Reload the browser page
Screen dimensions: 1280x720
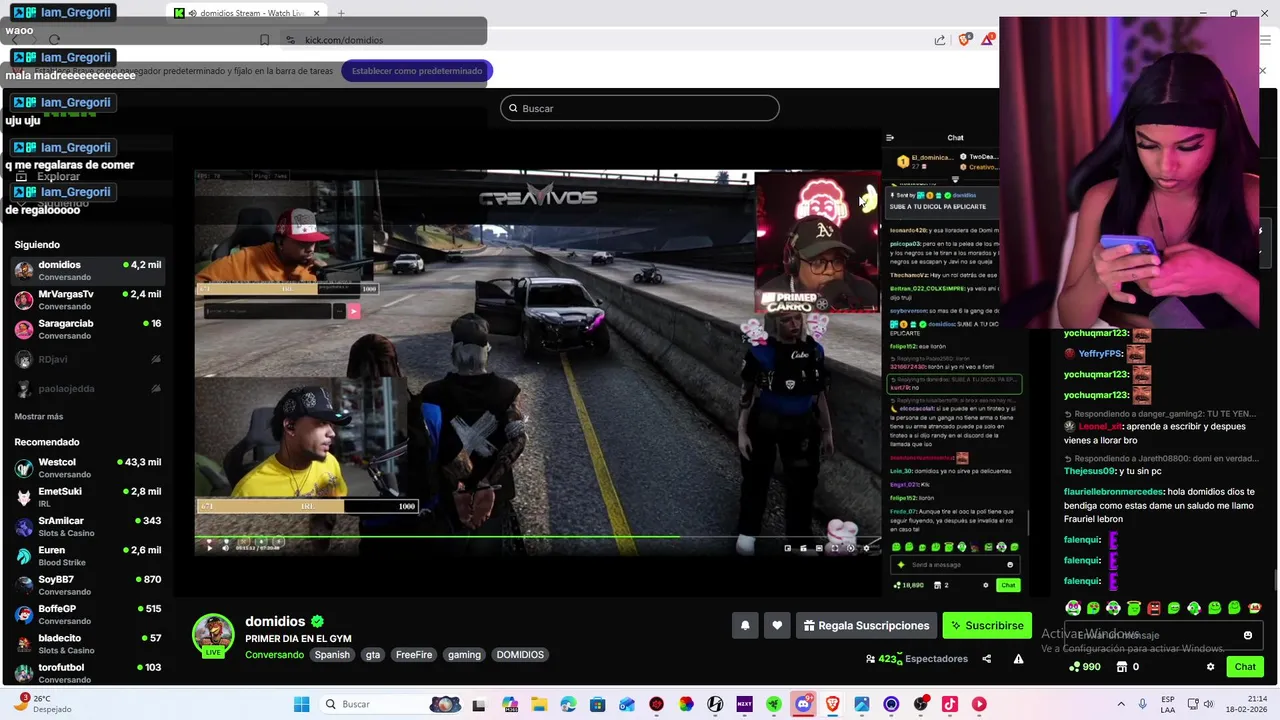tap(54, 40)
